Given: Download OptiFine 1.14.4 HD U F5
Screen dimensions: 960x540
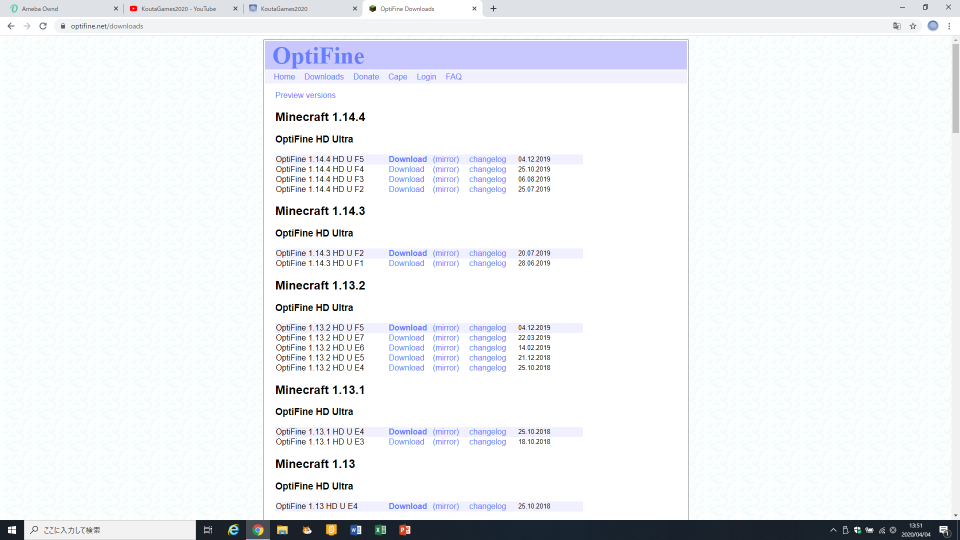Looking at the screenshot, I should pyautogui.click(x=408, y=159).
